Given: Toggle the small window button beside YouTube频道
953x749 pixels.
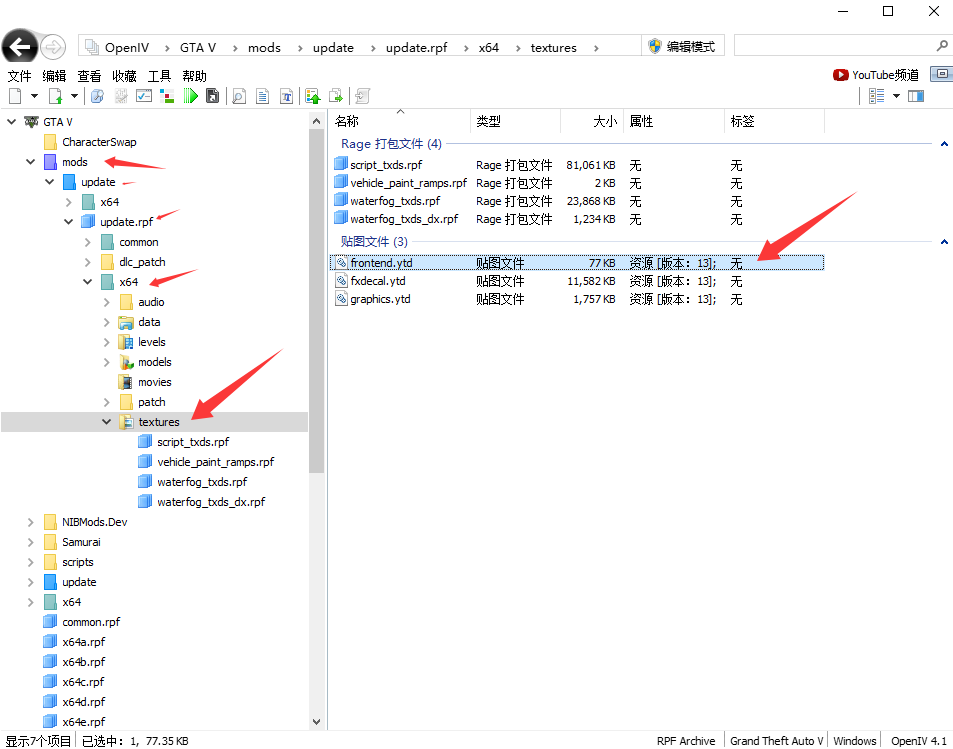Looking at the screenshot, I should (x=941, y=74).
